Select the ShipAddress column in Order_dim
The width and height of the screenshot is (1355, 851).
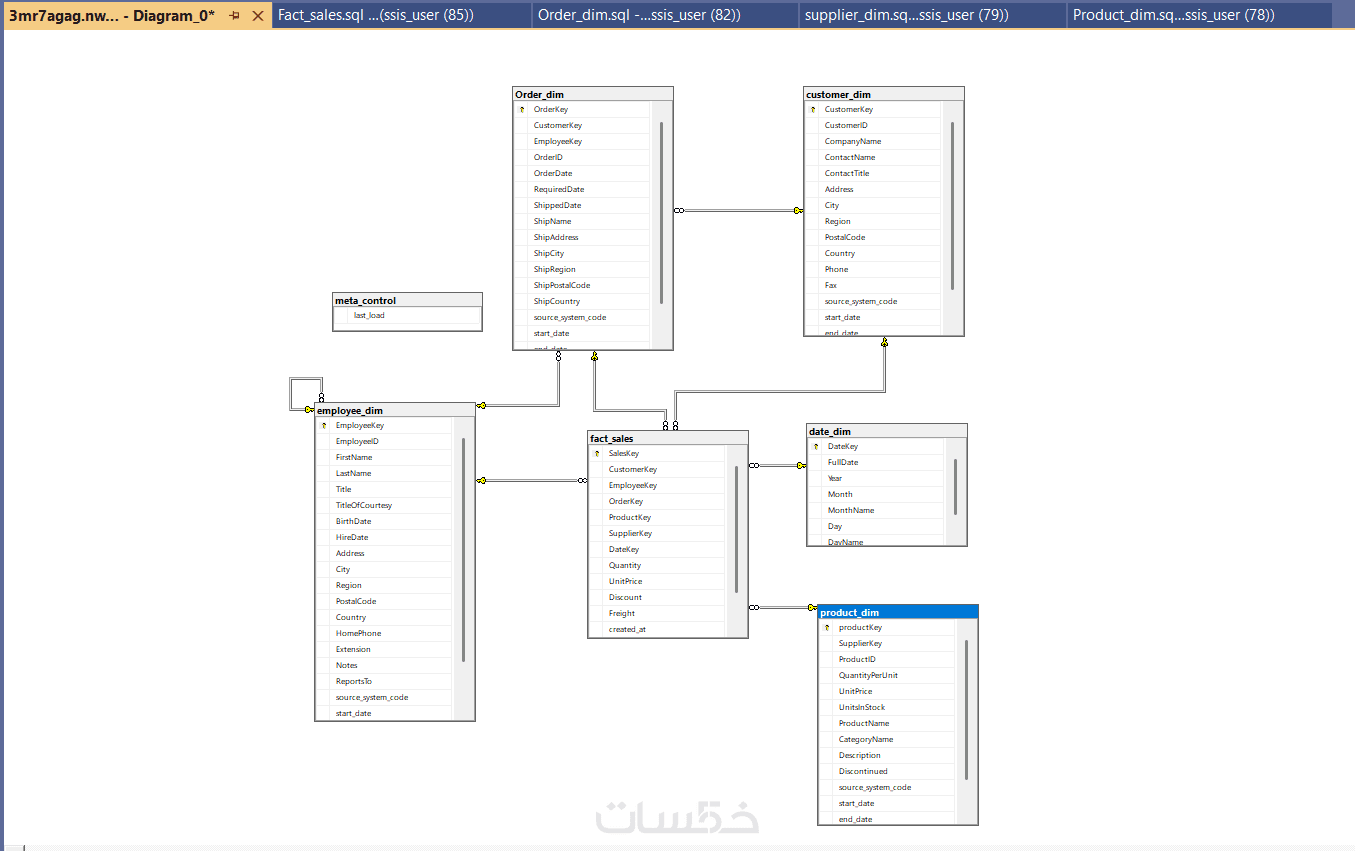coord(582,237)
